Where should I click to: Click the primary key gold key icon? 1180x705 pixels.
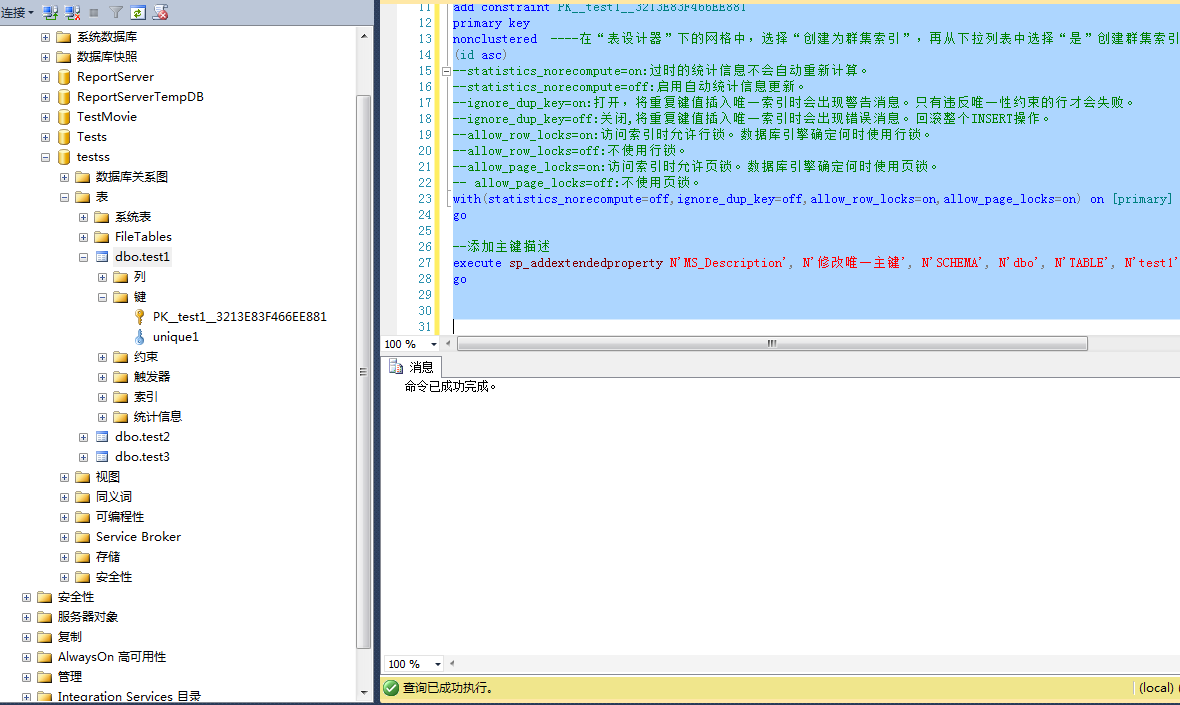(x=139, y=317)
